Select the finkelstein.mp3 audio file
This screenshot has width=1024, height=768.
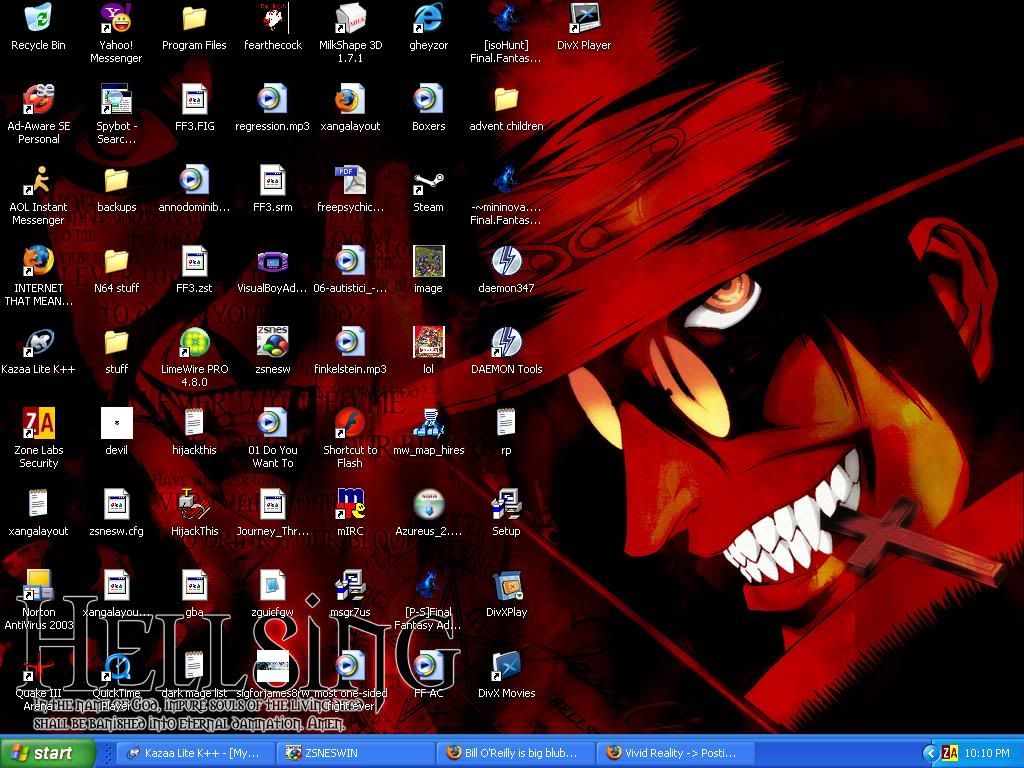click(x=350, y=343)
